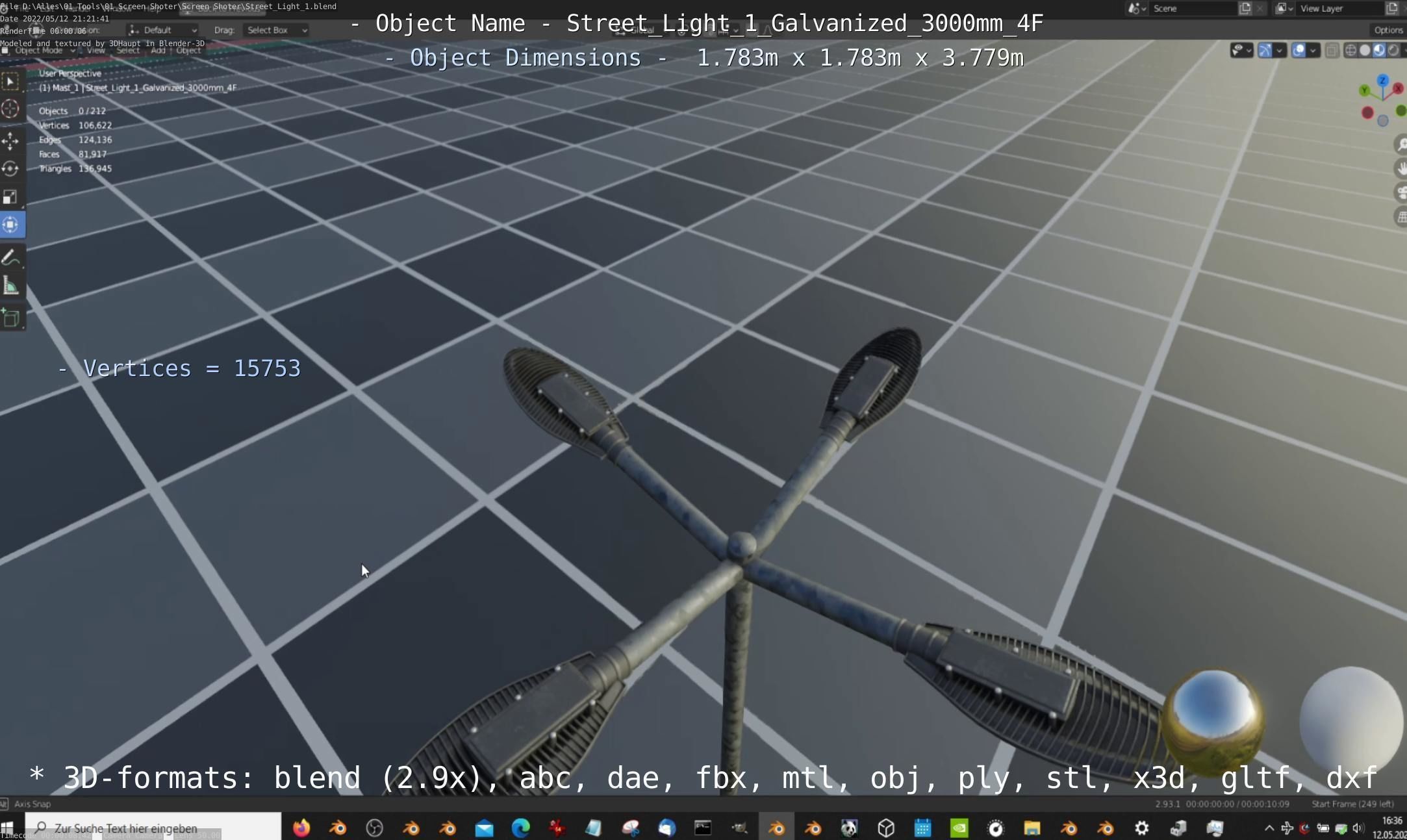Open Windows Settings gear in the taskbar

pos(1141,828)
